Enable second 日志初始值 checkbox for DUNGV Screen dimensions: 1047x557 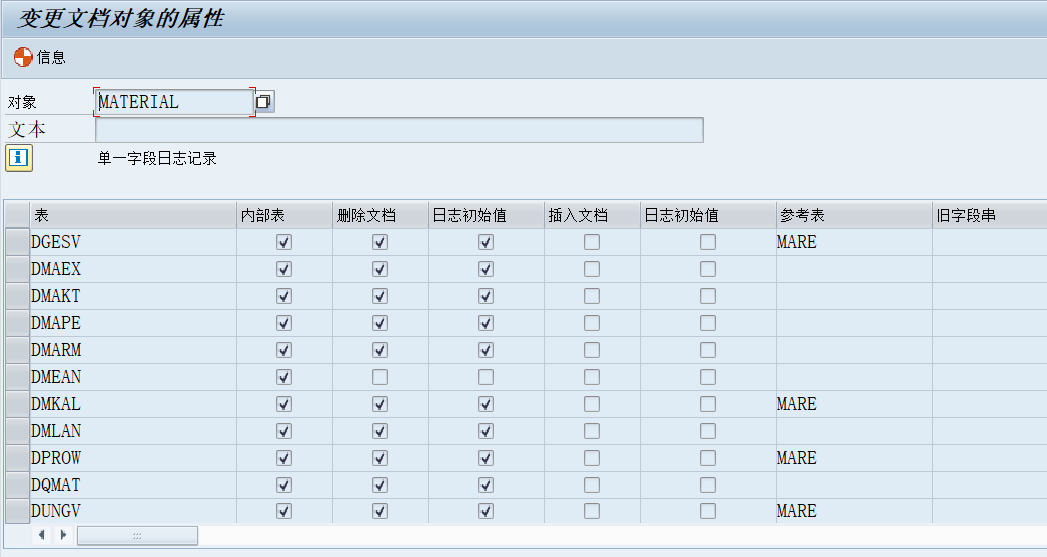point(708,511)
